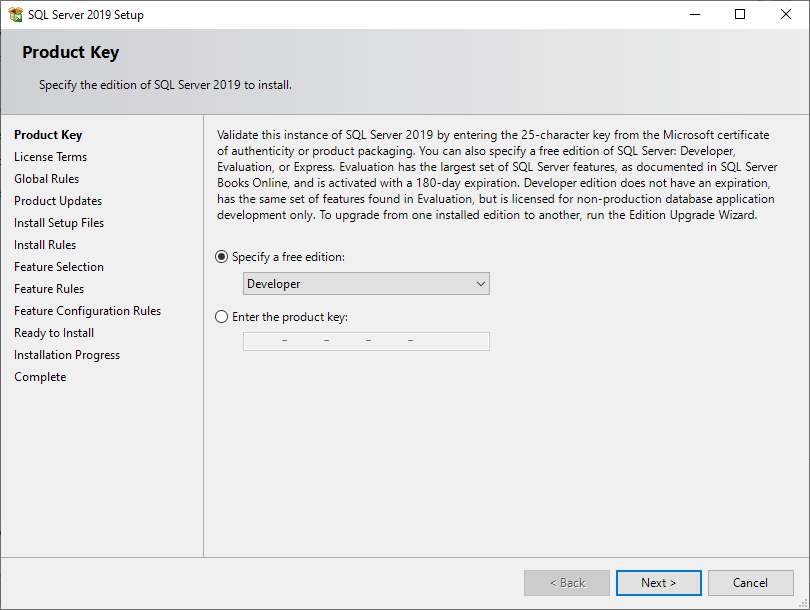The height and width of the screenshot is (610, 810).
Task: Click Installation Progress in sidebar
Action: click(67, 355)
